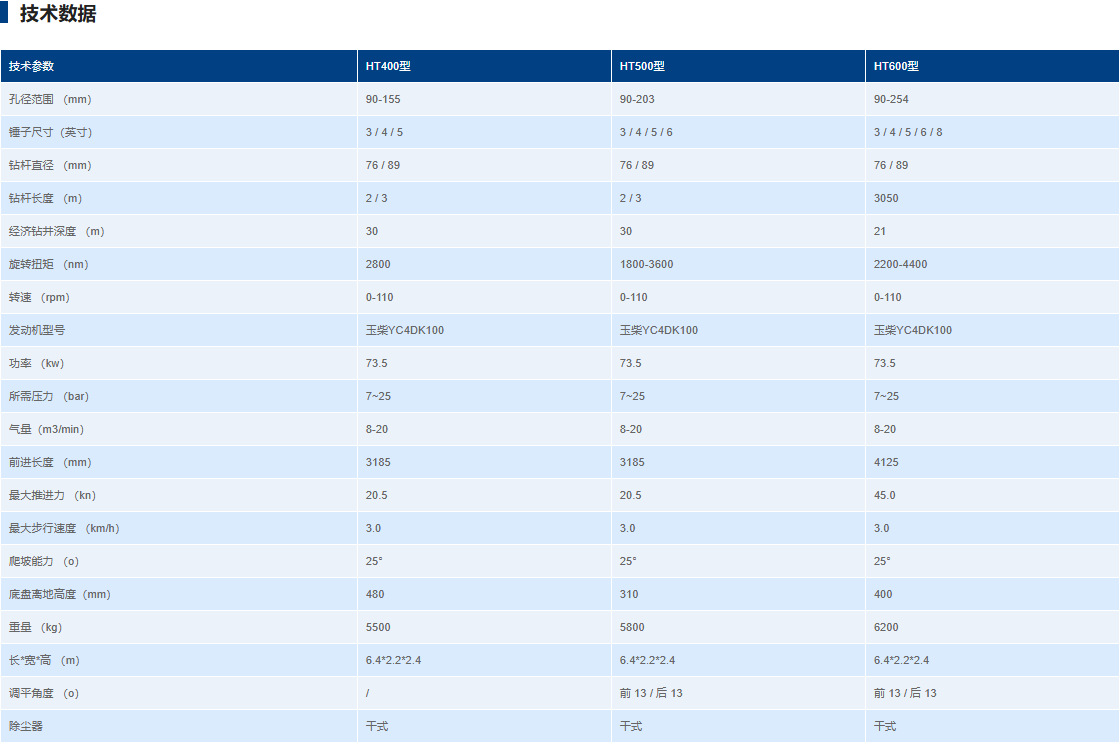Select the 5500 weight value
The height and width of the screenshot is (744, 1120).
pyautogui.click(x=378, y=627)
